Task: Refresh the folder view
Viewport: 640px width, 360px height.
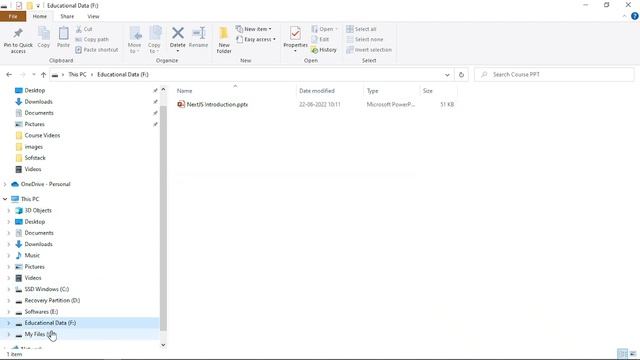Action: click(461, 75)
